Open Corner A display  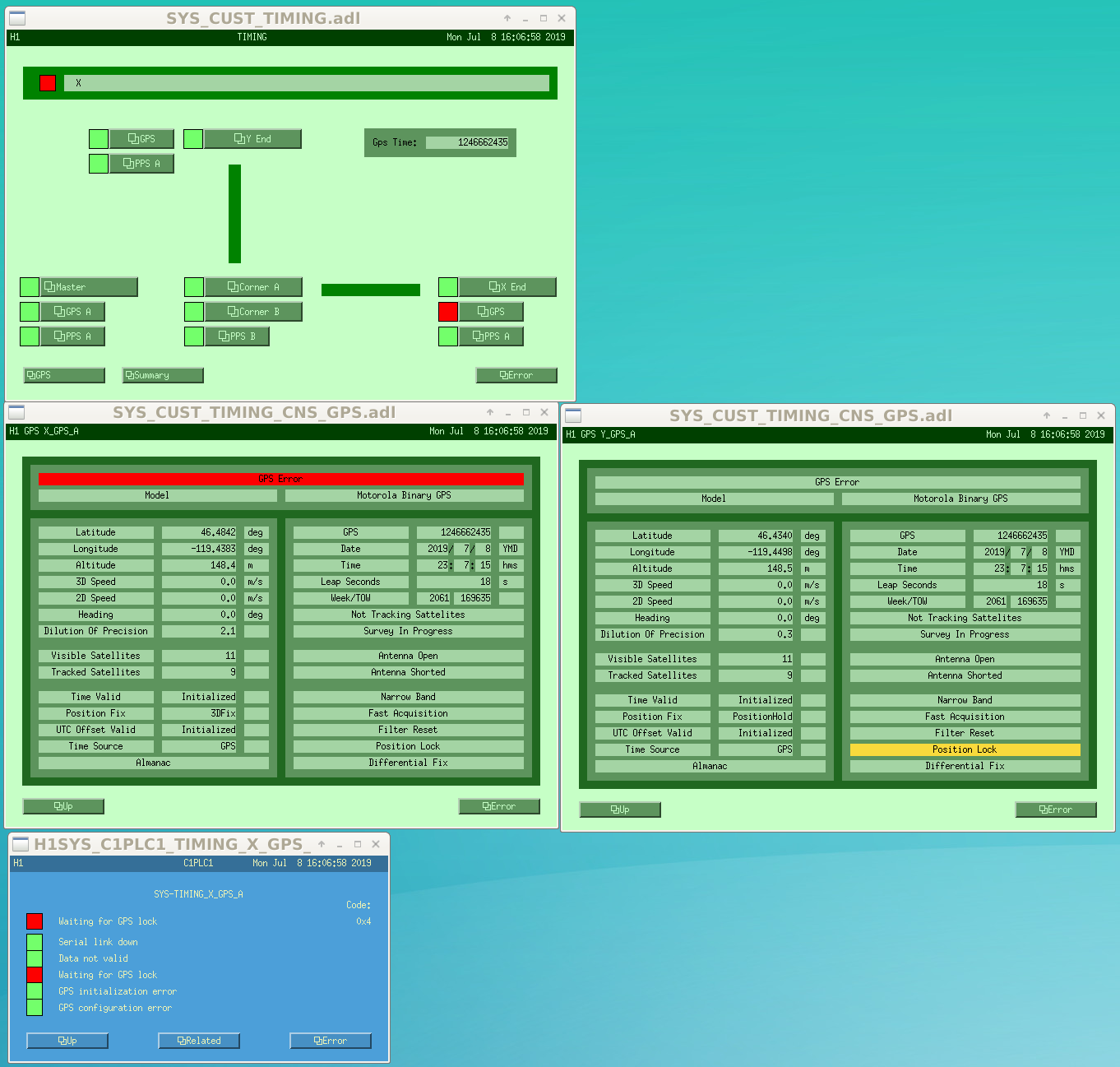click(x=254, y=287)
